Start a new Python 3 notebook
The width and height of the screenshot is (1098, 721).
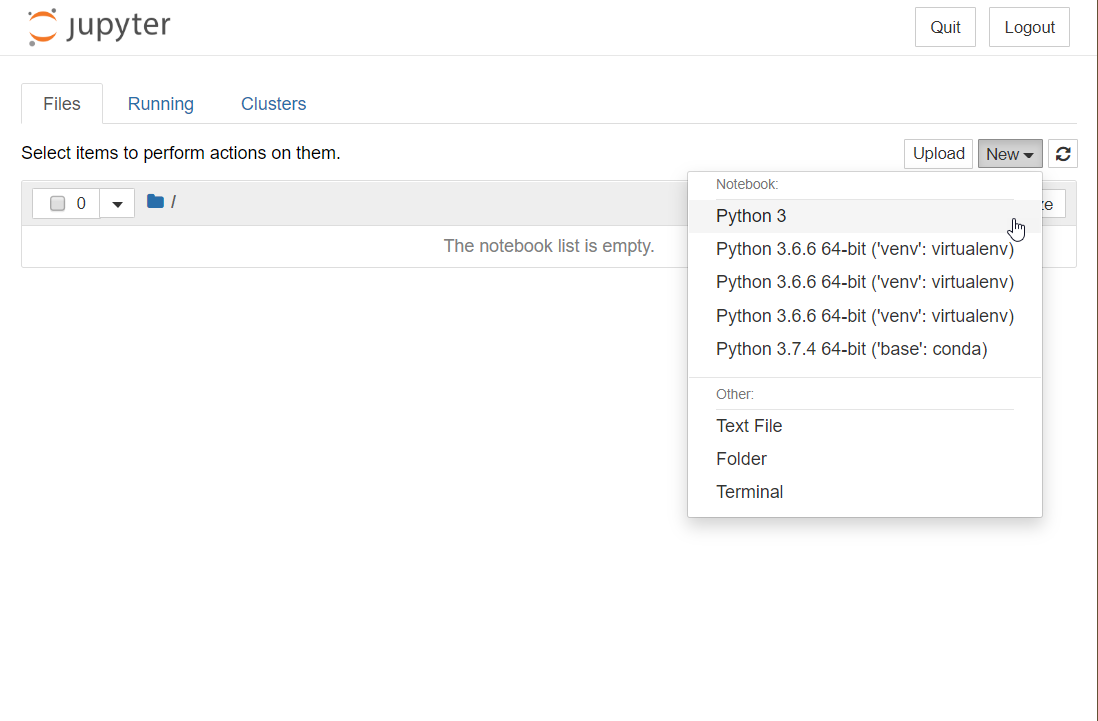[751, 215]
